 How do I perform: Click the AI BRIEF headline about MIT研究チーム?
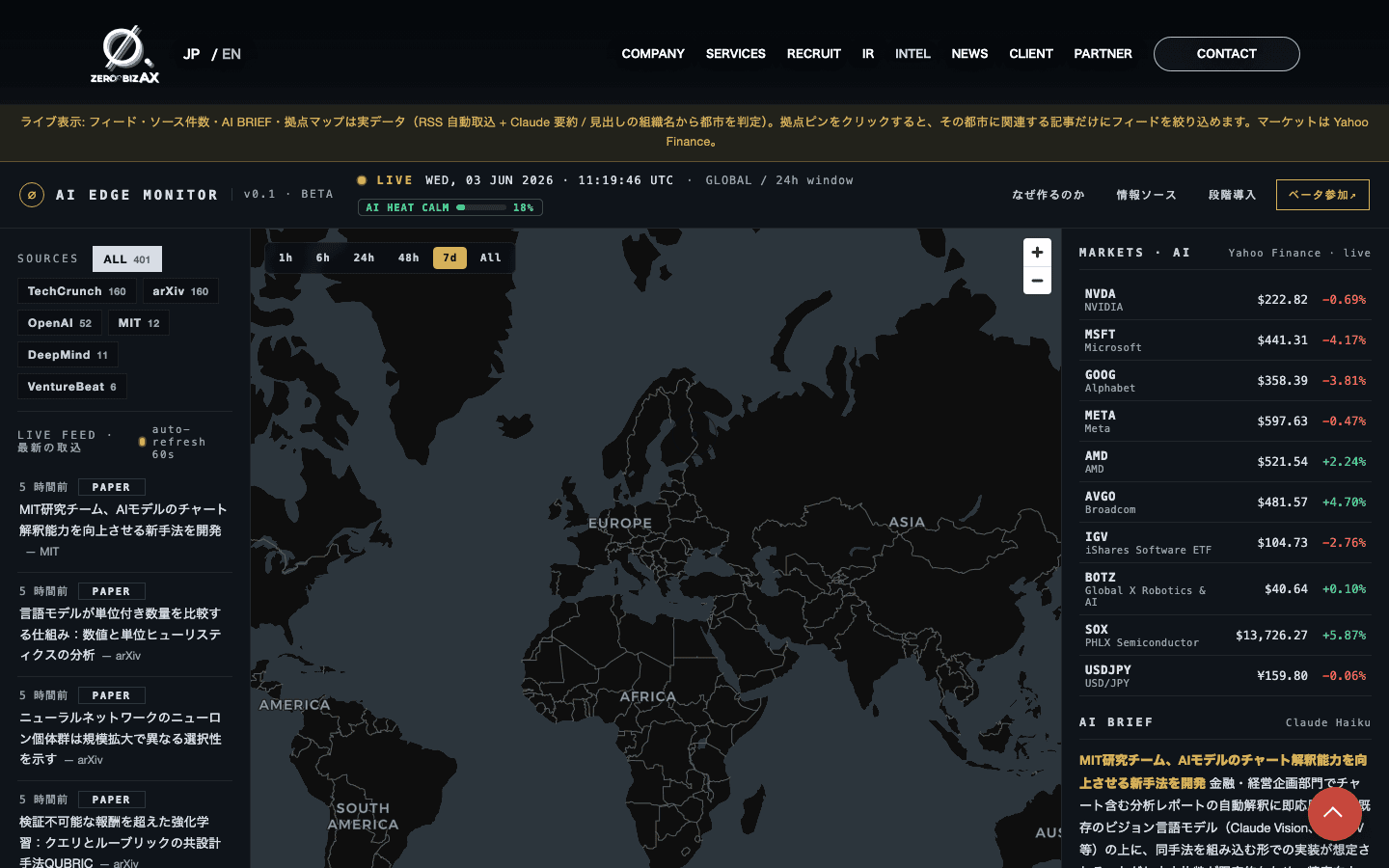1223,772
